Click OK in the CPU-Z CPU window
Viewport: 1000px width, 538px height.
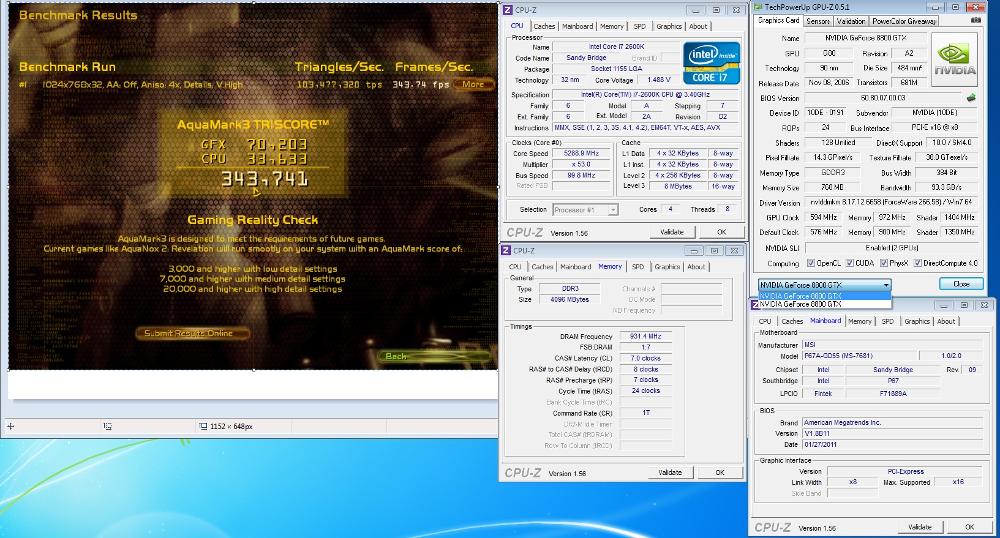pyautogui.click(x=721, y=232)
